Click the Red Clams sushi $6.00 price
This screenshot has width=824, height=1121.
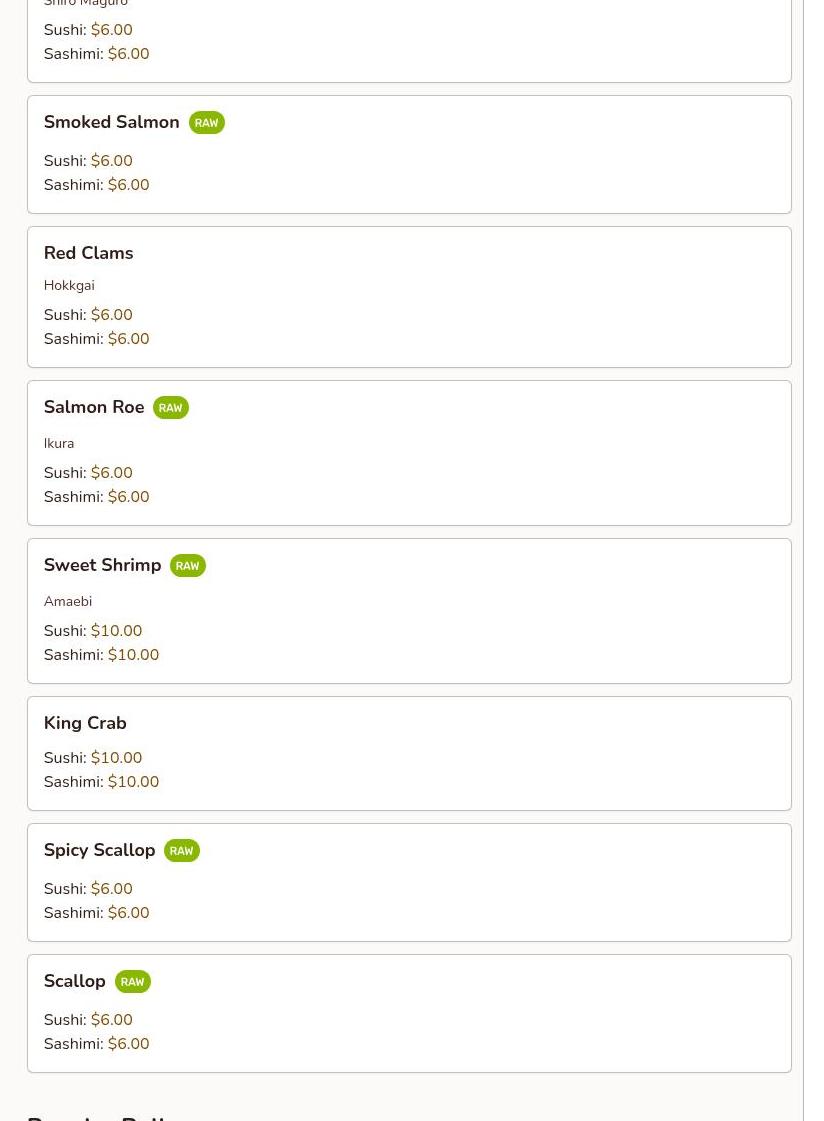click(x=111, y=315)
